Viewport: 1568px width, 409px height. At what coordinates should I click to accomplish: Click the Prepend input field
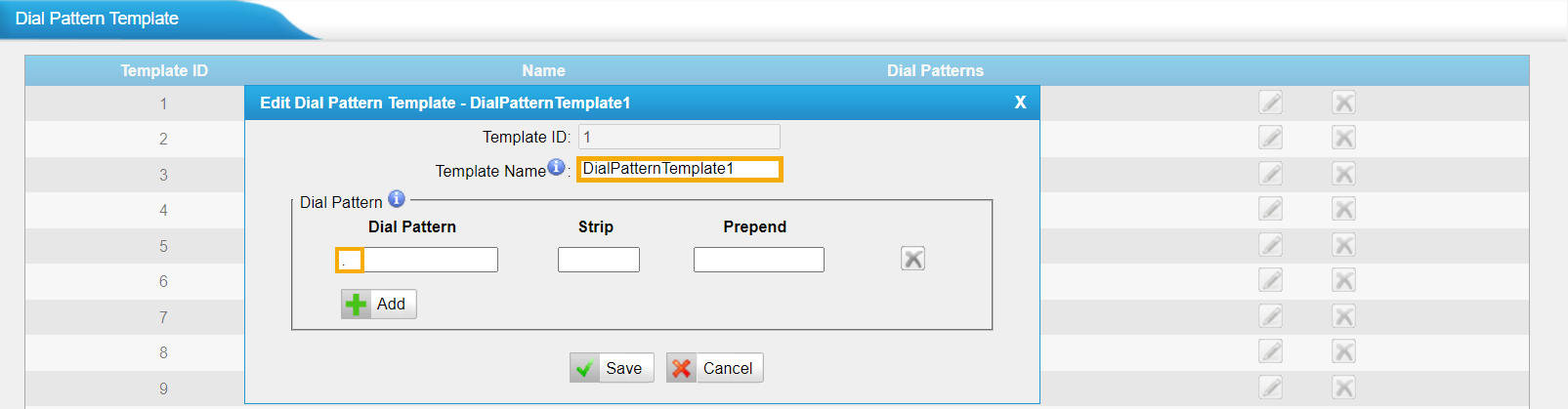(758, 260)
